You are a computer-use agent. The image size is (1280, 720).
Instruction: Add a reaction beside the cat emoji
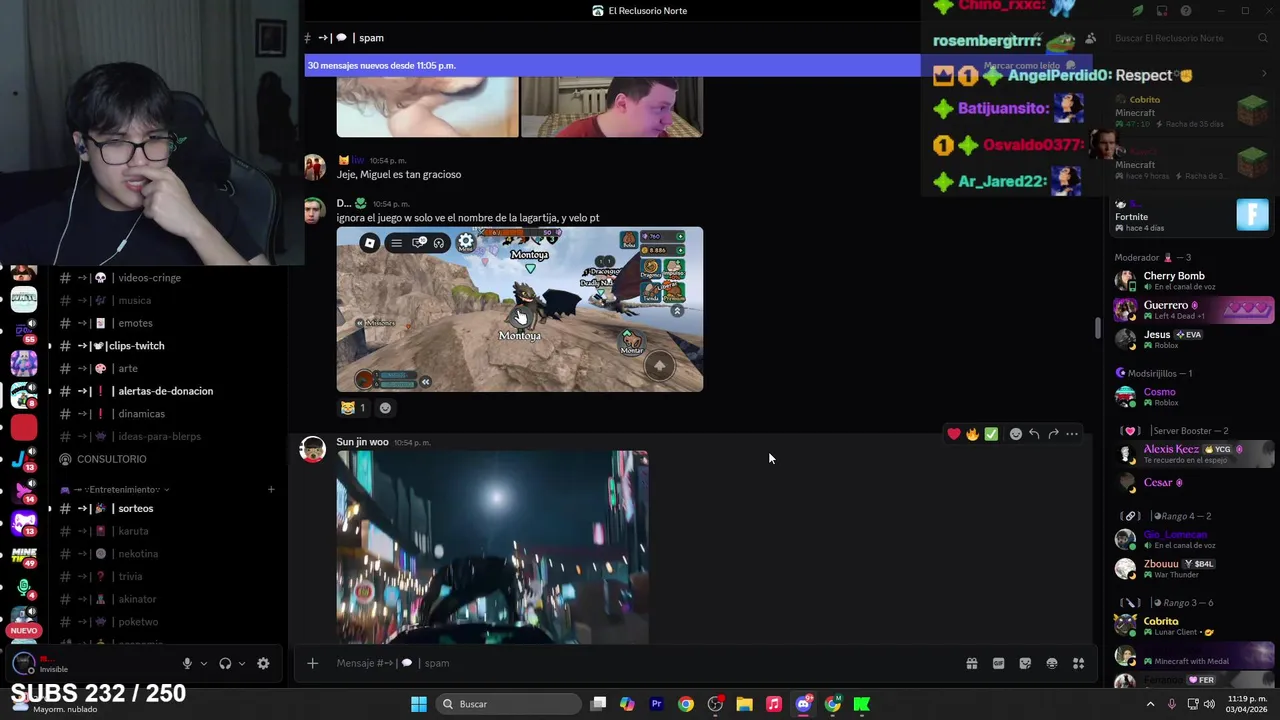click(x=385, y=408)
